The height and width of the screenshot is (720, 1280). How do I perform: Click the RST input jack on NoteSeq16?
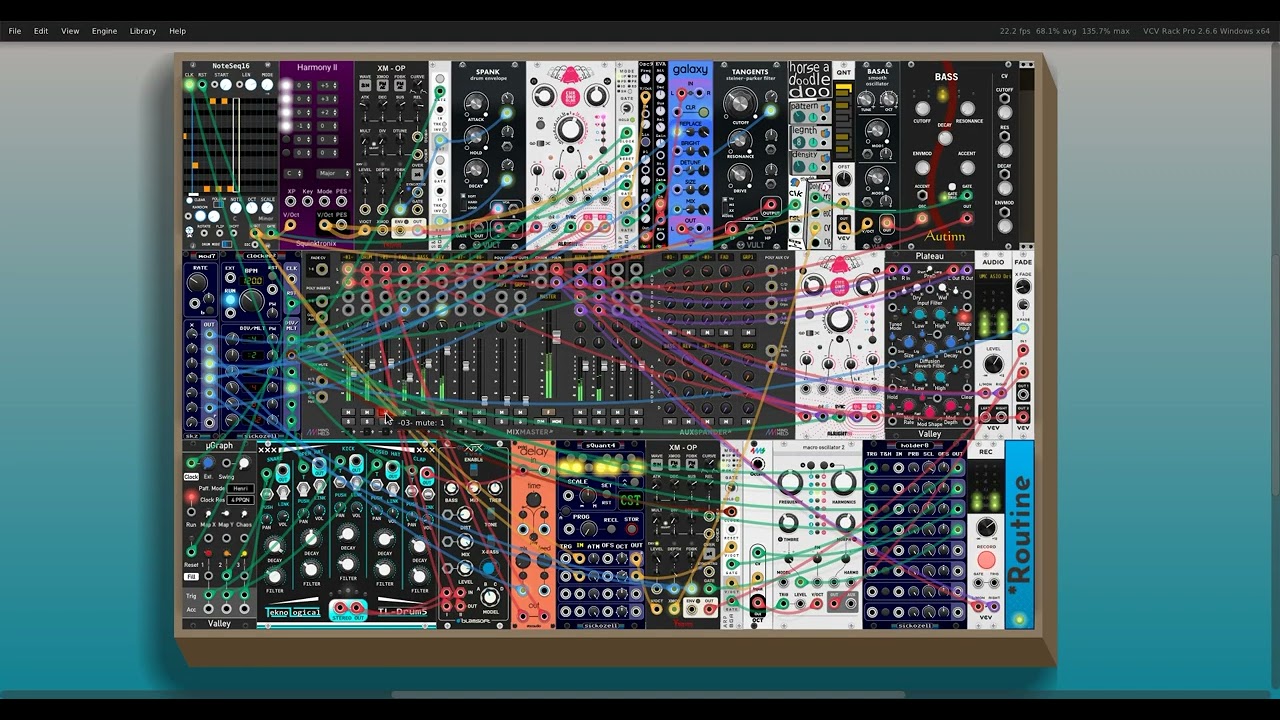pos(202,85)
